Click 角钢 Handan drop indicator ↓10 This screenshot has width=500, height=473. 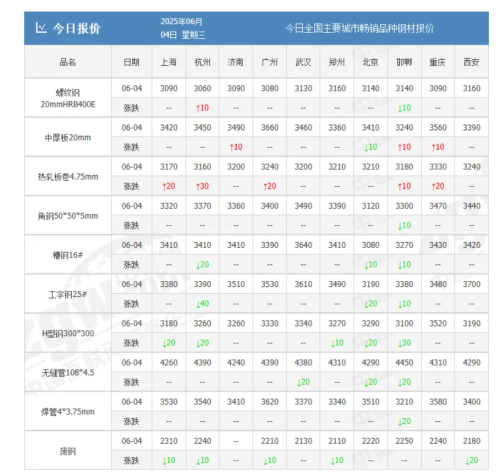404,225
